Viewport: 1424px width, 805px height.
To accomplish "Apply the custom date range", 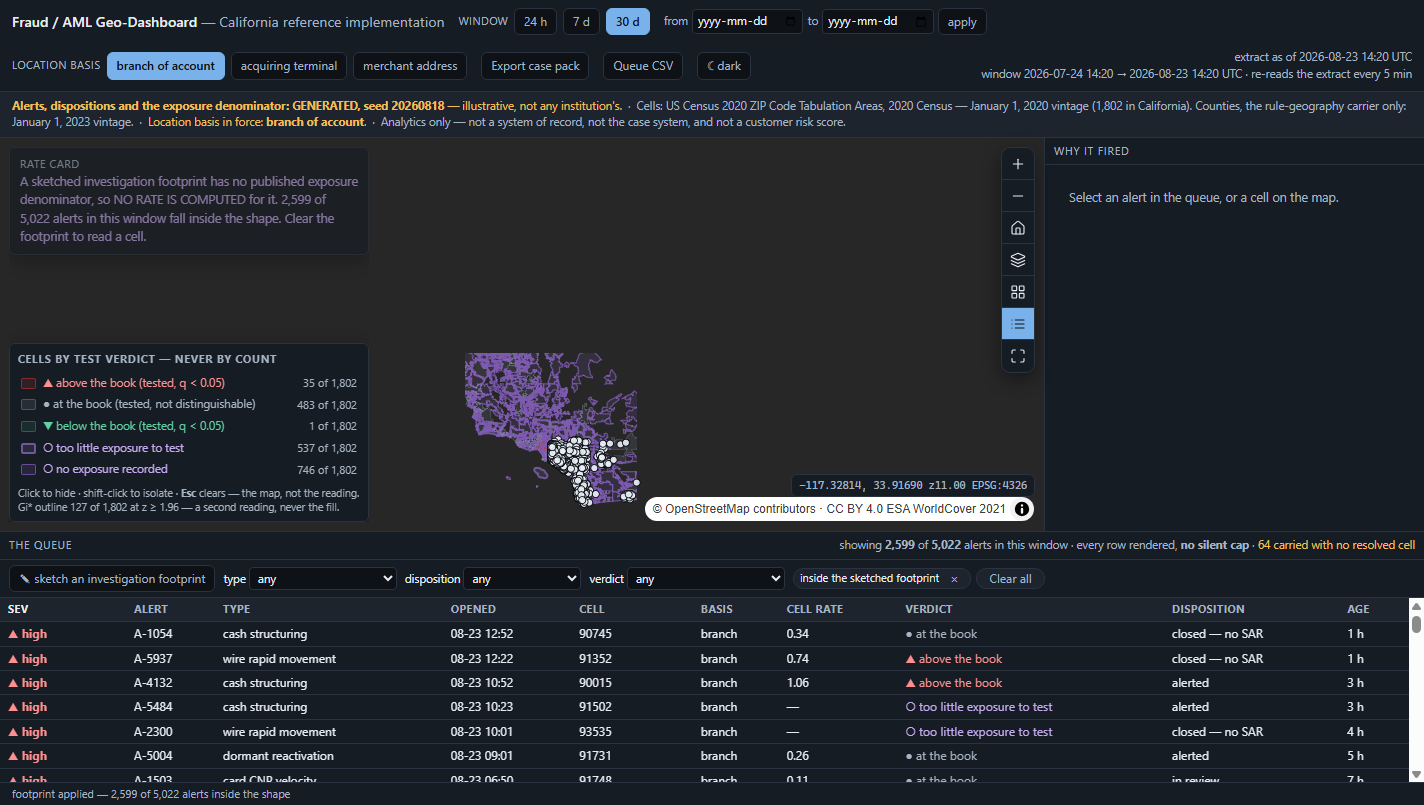I will 962,22.
